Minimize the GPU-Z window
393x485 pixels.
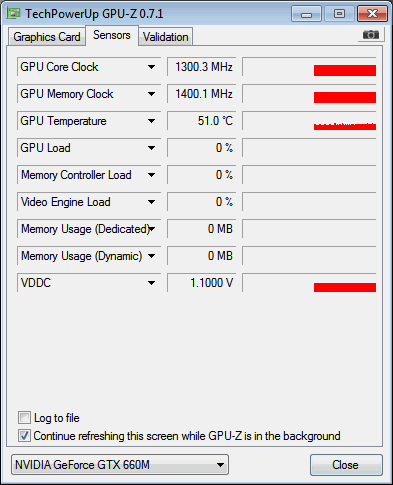(x=306, y=14)
